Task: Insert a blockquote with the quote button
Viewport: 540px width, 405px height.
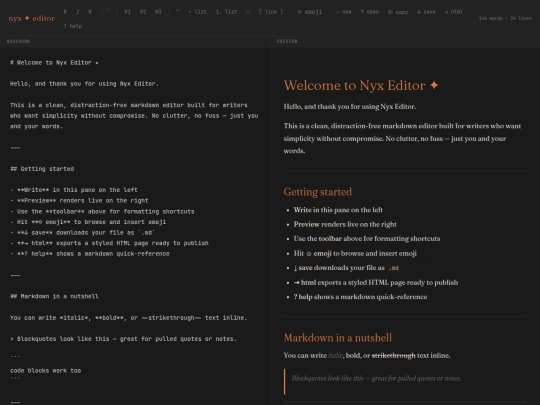Action: (178, 12)
